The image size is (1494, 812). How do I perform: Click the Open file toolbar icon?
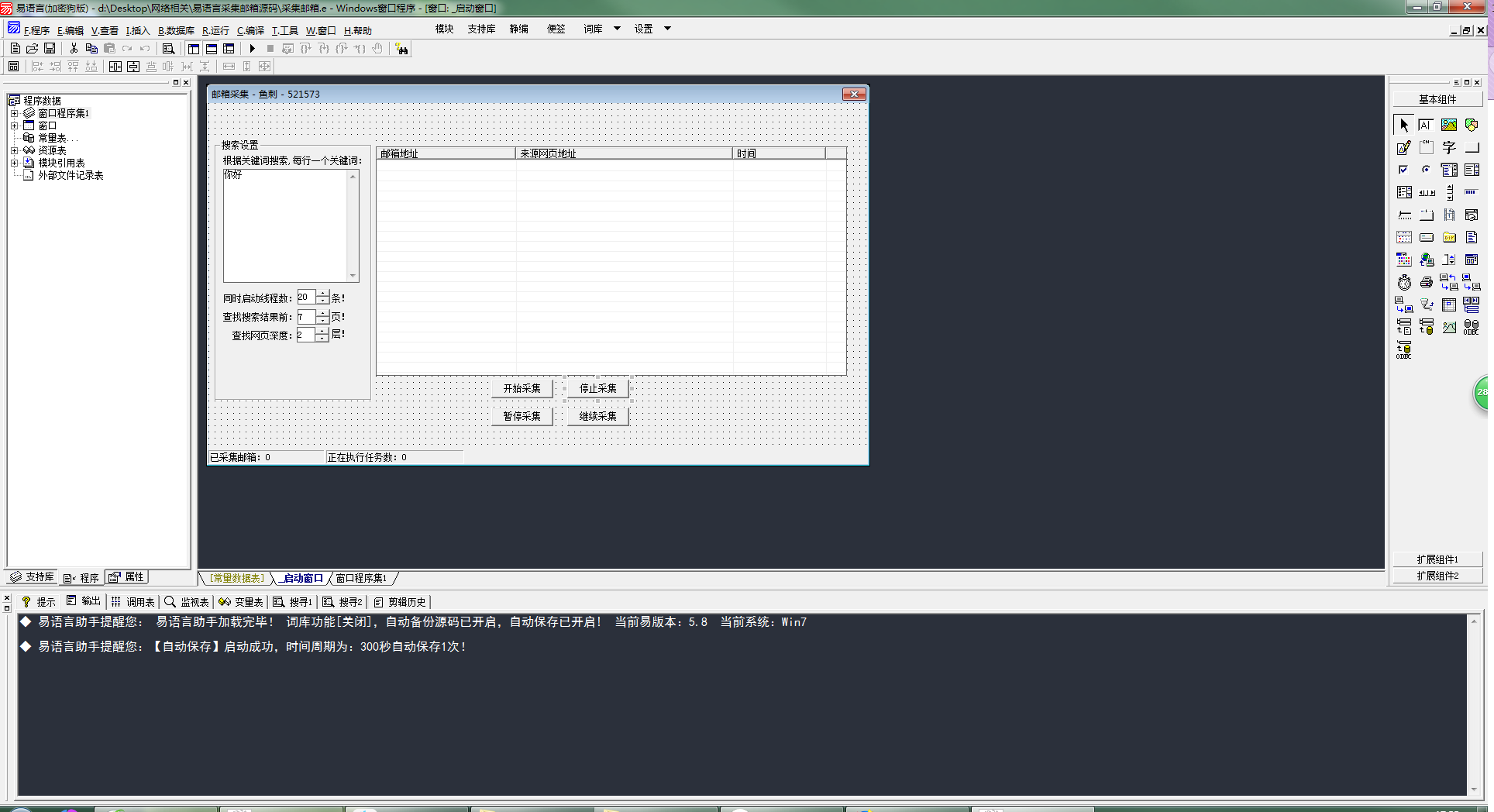(x=33, y=48)
